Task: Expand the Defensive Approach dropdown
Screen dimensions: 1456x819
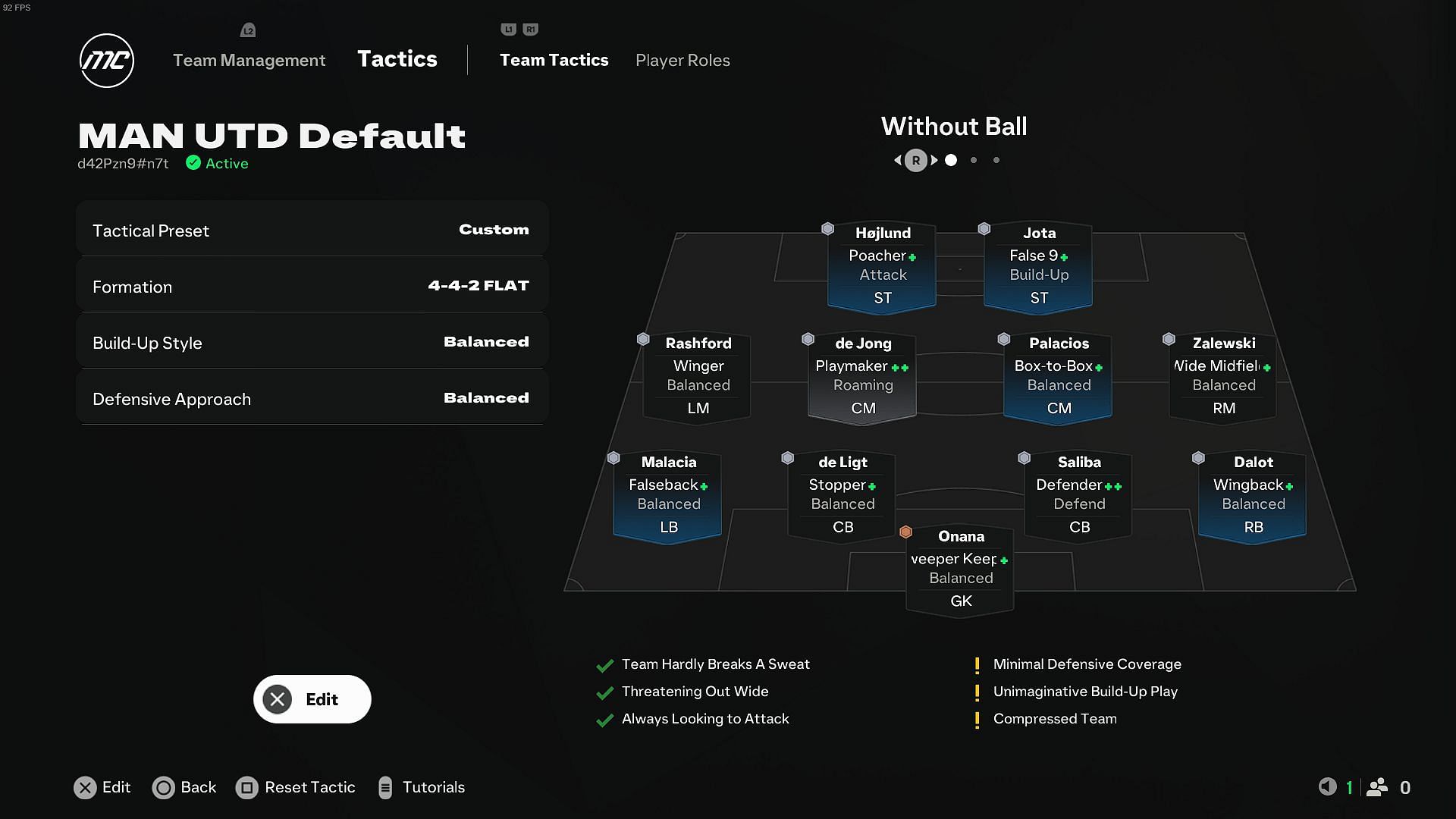Action: (310, 398)
